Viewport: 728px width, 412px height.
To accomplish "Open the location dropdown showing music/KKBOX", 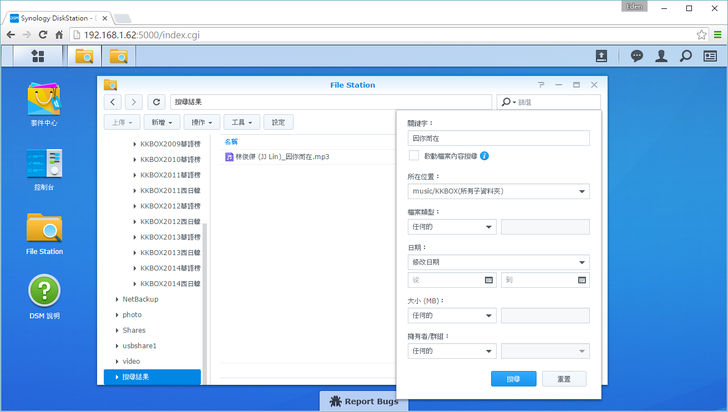I will (x=499, y=190).
